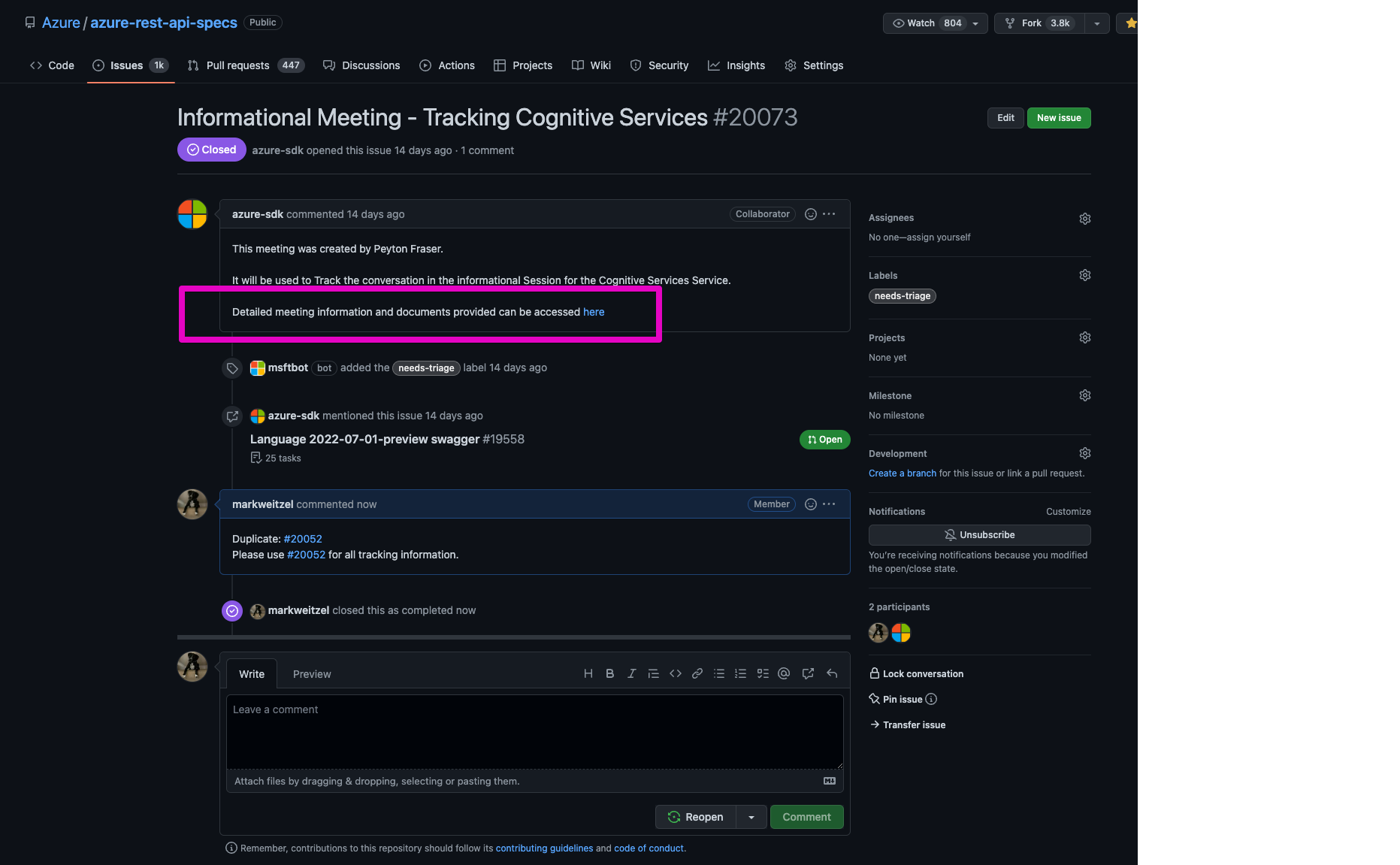Insert a quote block in comment
The height and width of the screenshot is (865, 1400).
[x=653, y=674]
